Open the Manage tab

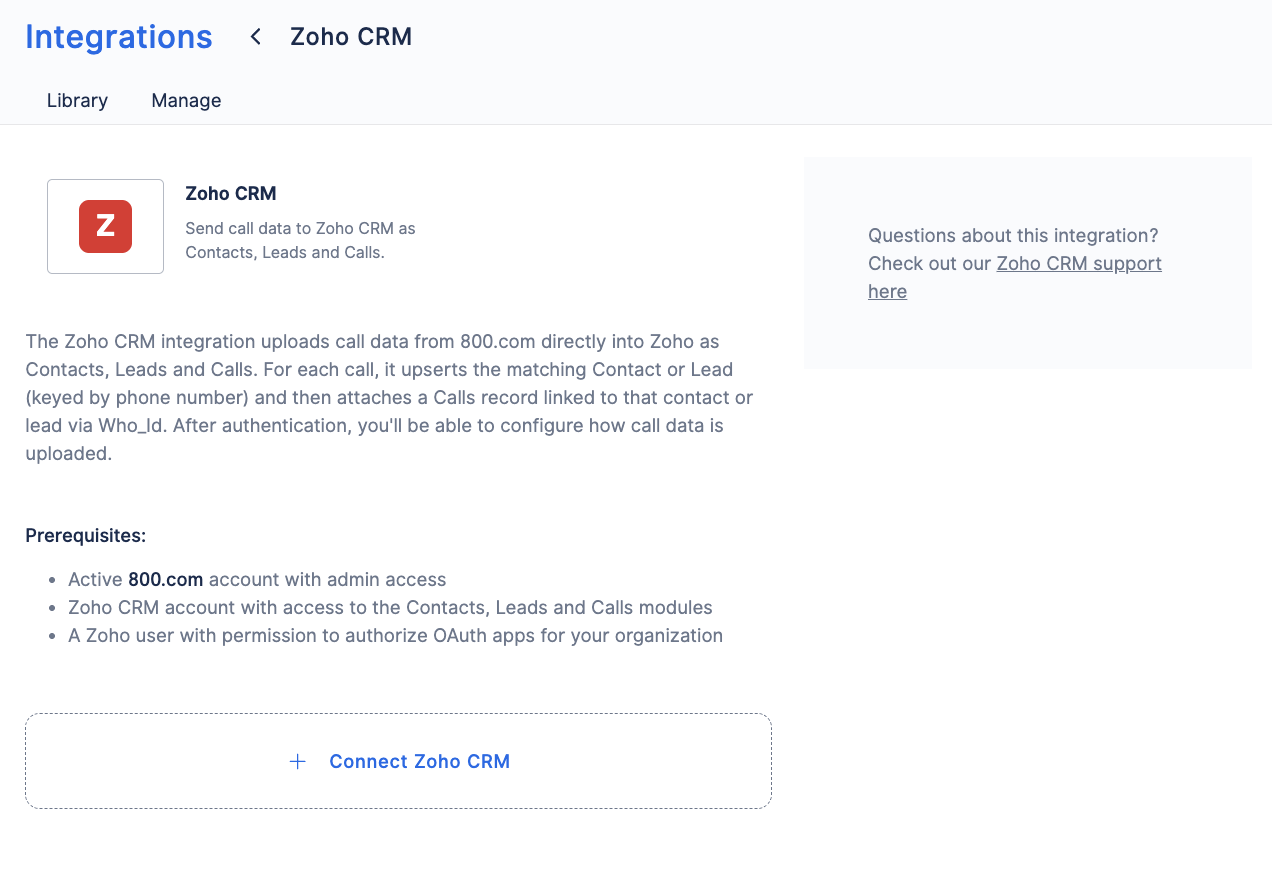(x=186, y=101)
